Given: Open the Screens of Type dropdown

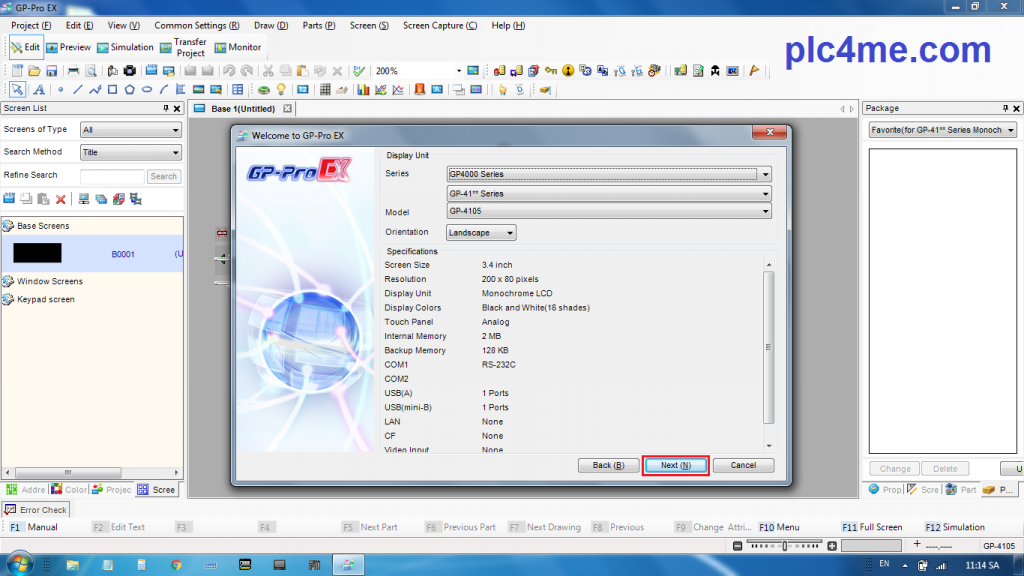Looking at the screenshot, I should pyautogui.click(x=131, y=130).
